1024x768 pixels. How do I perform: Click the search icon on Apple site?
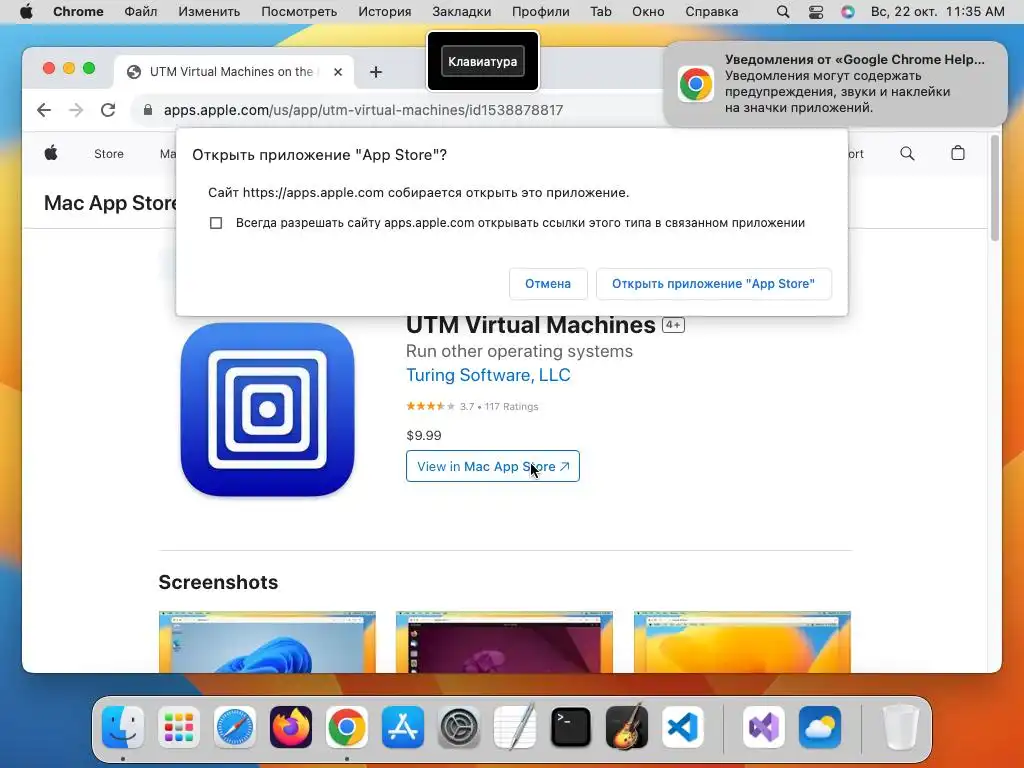point(907,153)
